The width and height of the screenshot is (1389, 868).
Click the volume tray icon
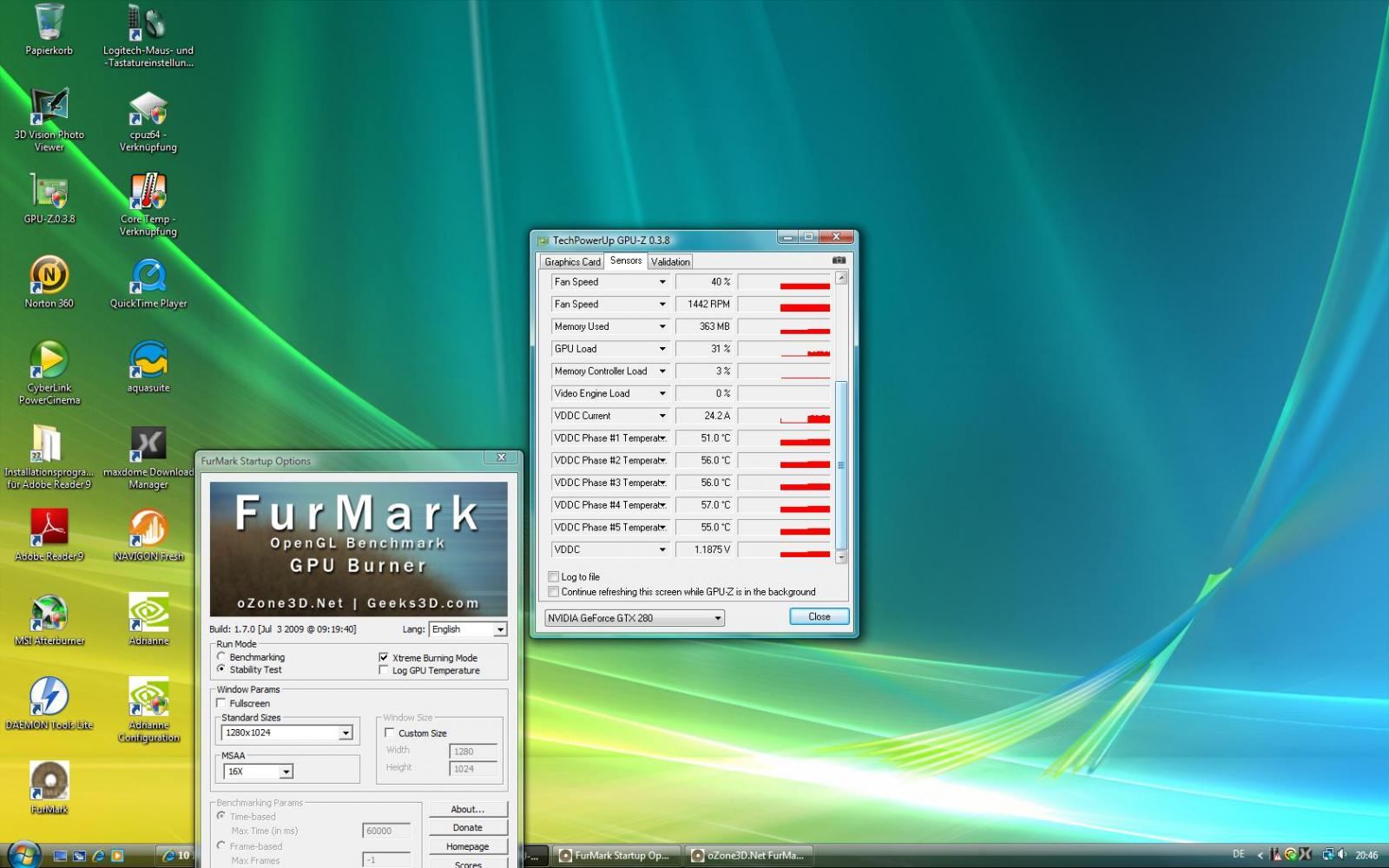pyautogui.click(x=1342, y=855)
